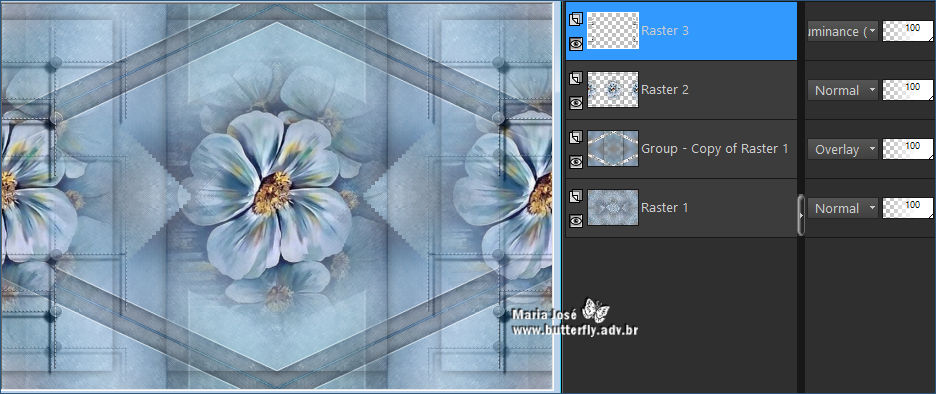Open blend mode dropdown for Raster 3
This screenshot has height=394, width=936.
click(x=842, y=31)
